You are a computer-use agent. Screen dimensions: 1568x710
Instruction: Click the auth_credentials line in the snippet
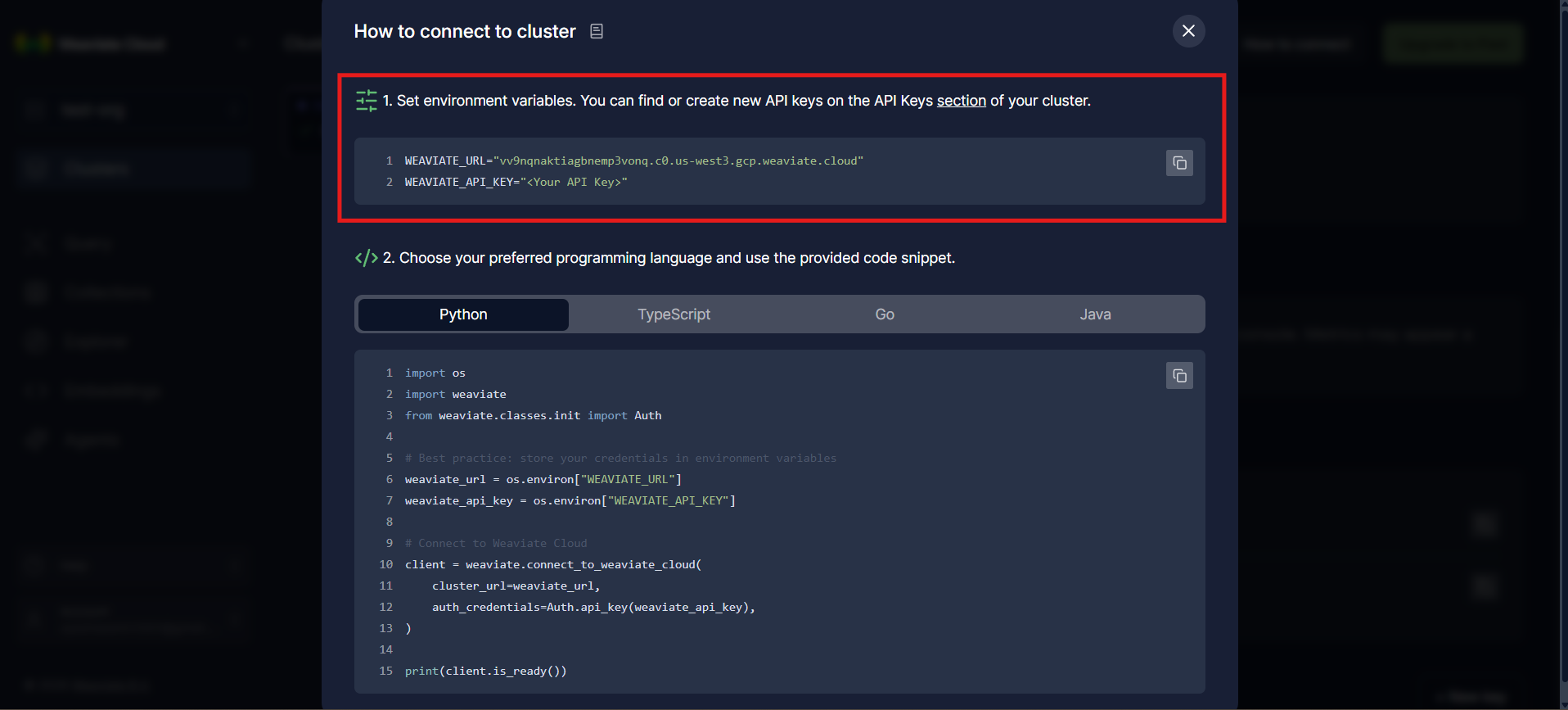coord(593,608)
